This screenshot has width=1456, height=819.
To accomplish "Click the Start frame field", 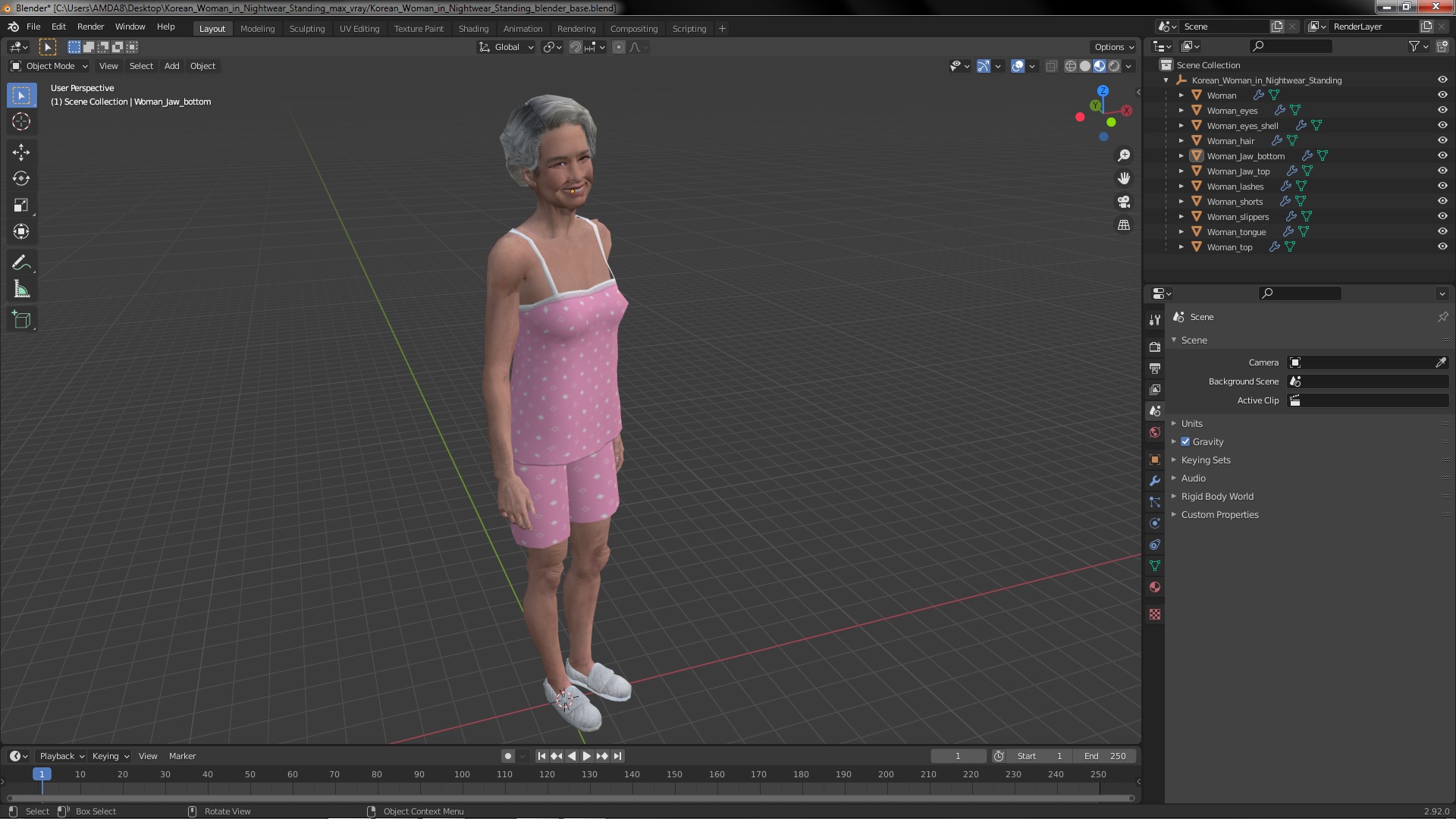I will (x=1041, y=756).
